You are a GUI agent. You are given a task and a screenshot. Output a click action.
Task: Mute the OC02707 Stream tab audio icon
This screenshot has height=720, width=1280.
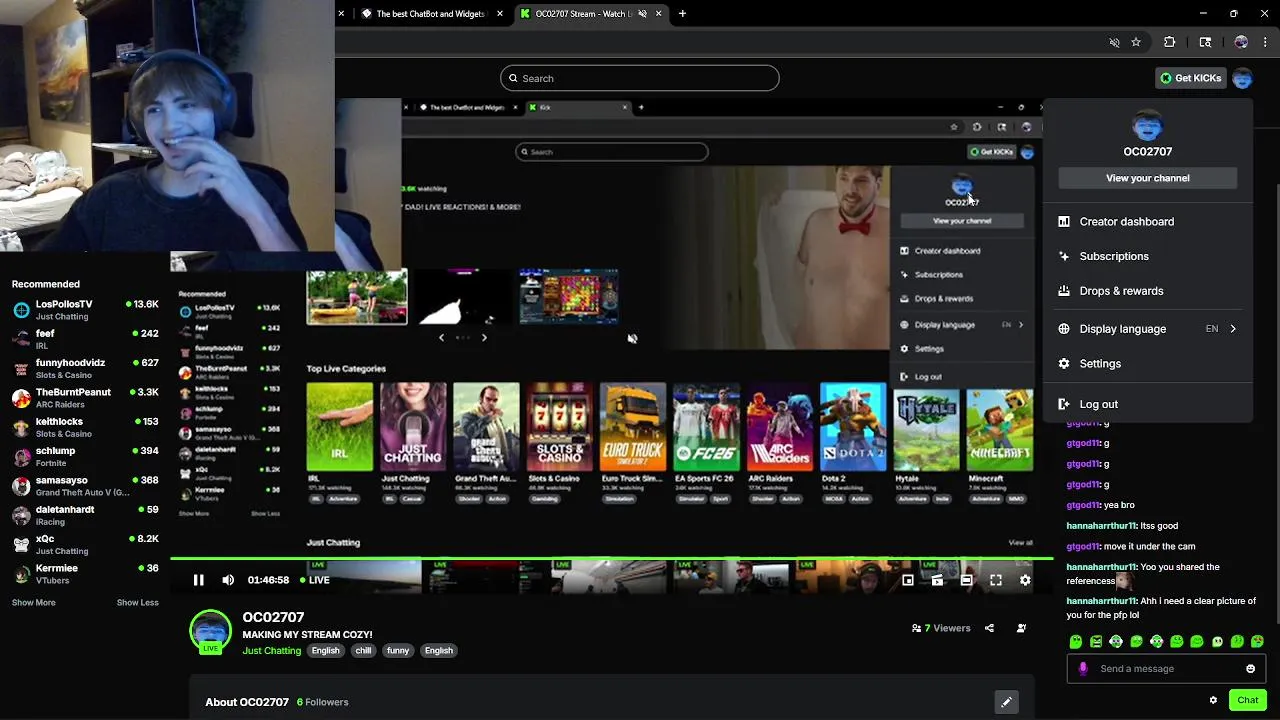tap(642, 14)
